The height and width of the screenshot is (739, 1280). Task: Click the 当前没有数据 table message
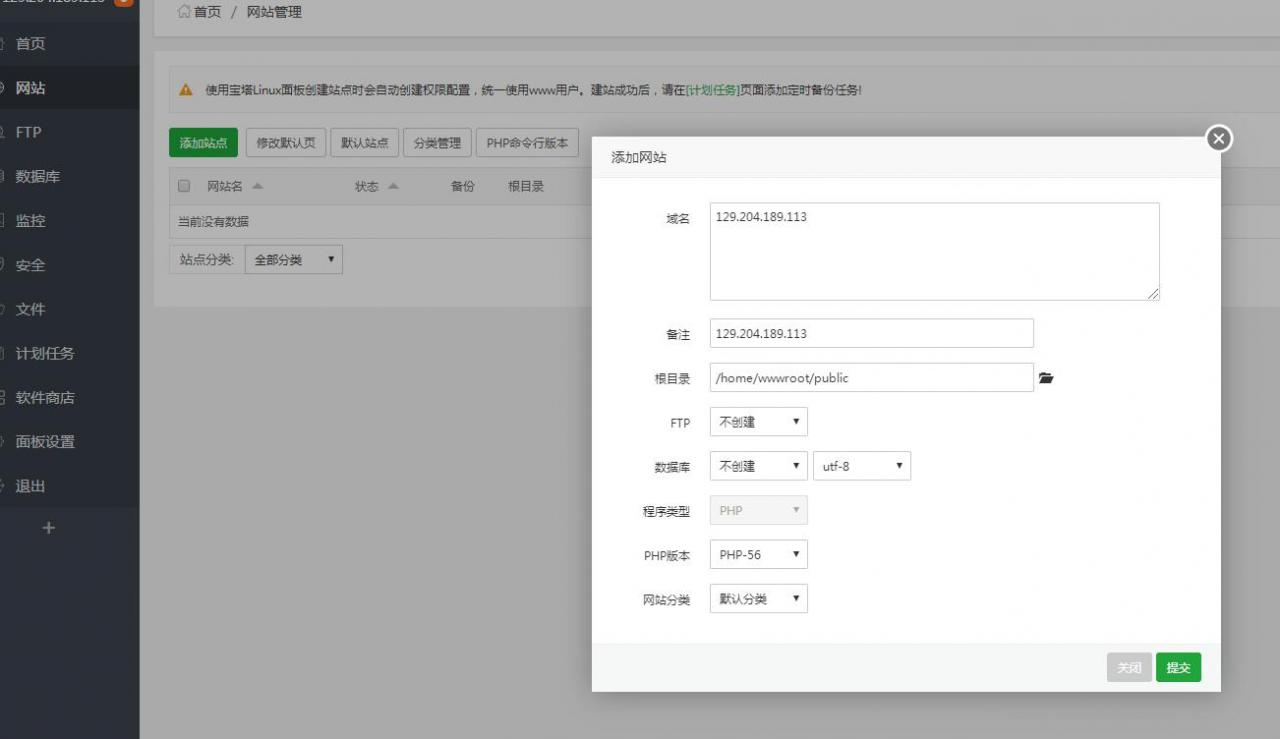click(213, 222)
